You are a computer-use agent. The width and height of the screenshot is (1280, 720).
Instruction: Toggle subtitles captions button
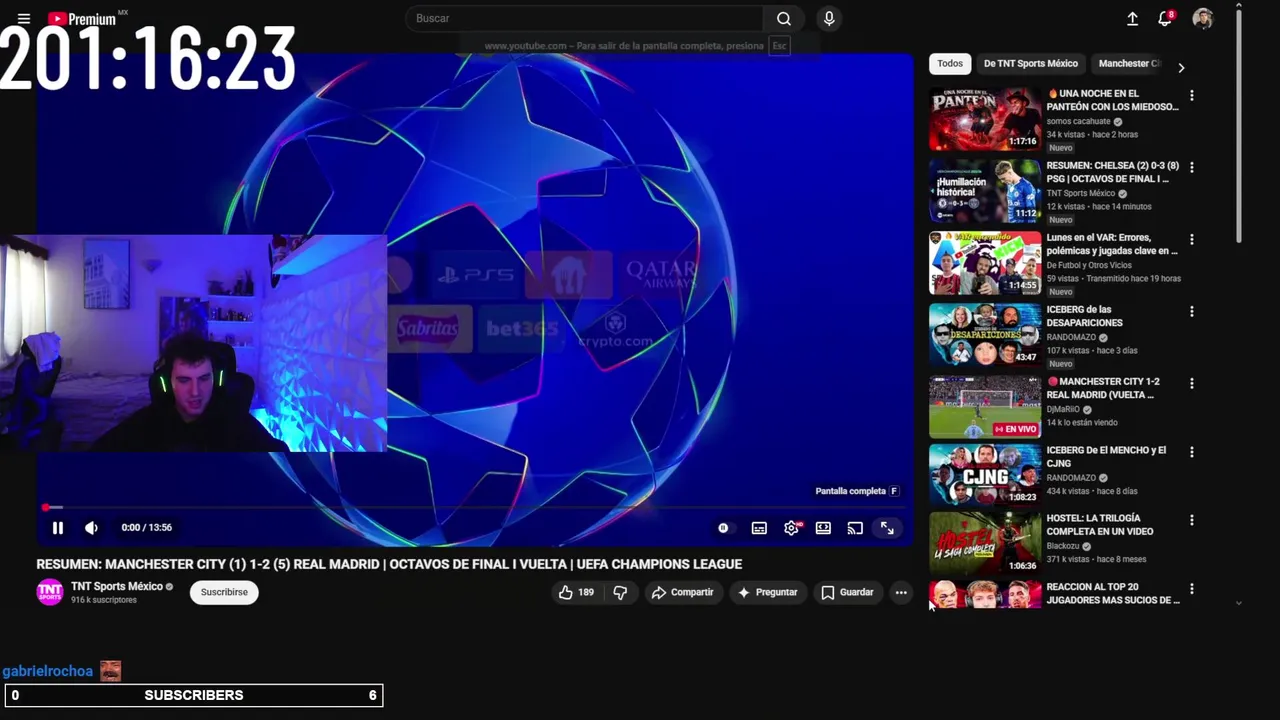tap(759, 528)
